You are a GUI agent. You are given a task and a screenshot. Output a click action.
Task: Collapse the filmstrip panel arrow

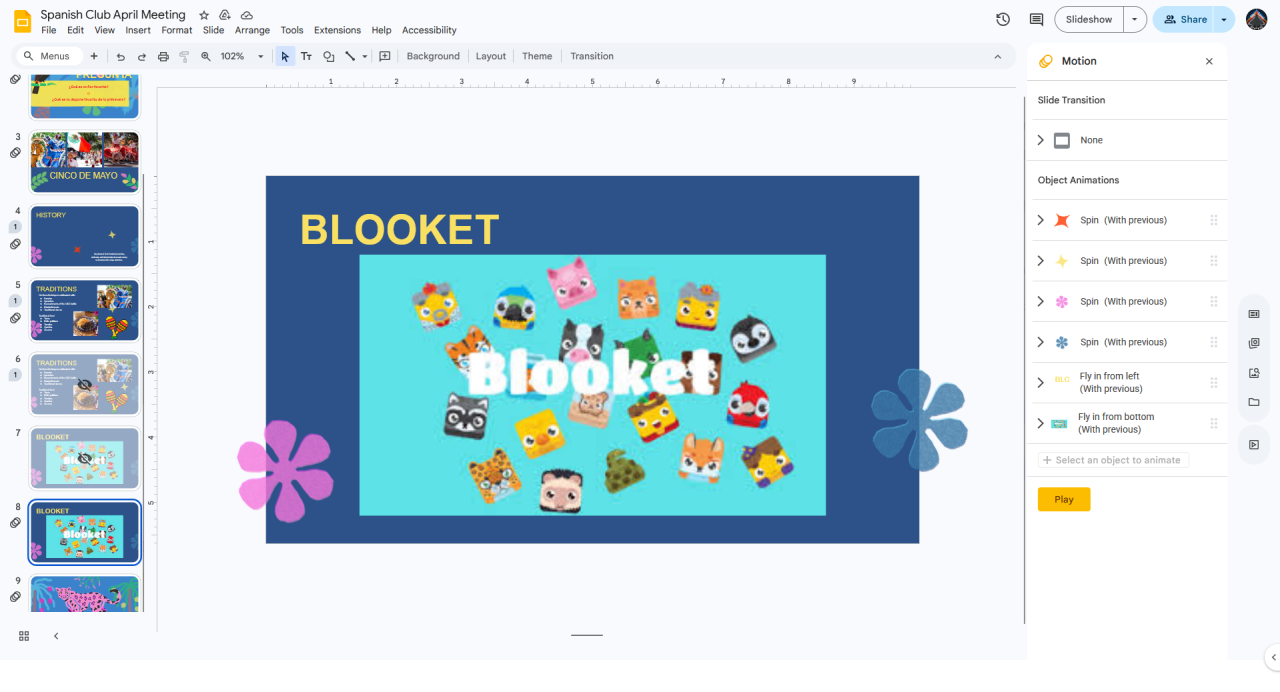tap(56, 636)
